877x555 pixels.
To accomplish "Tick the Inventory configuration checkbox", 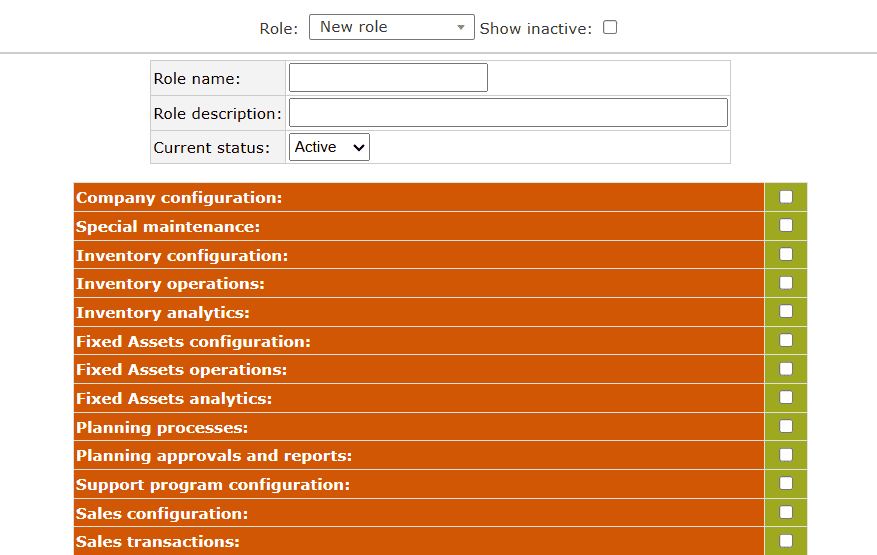I will (786, 254).
